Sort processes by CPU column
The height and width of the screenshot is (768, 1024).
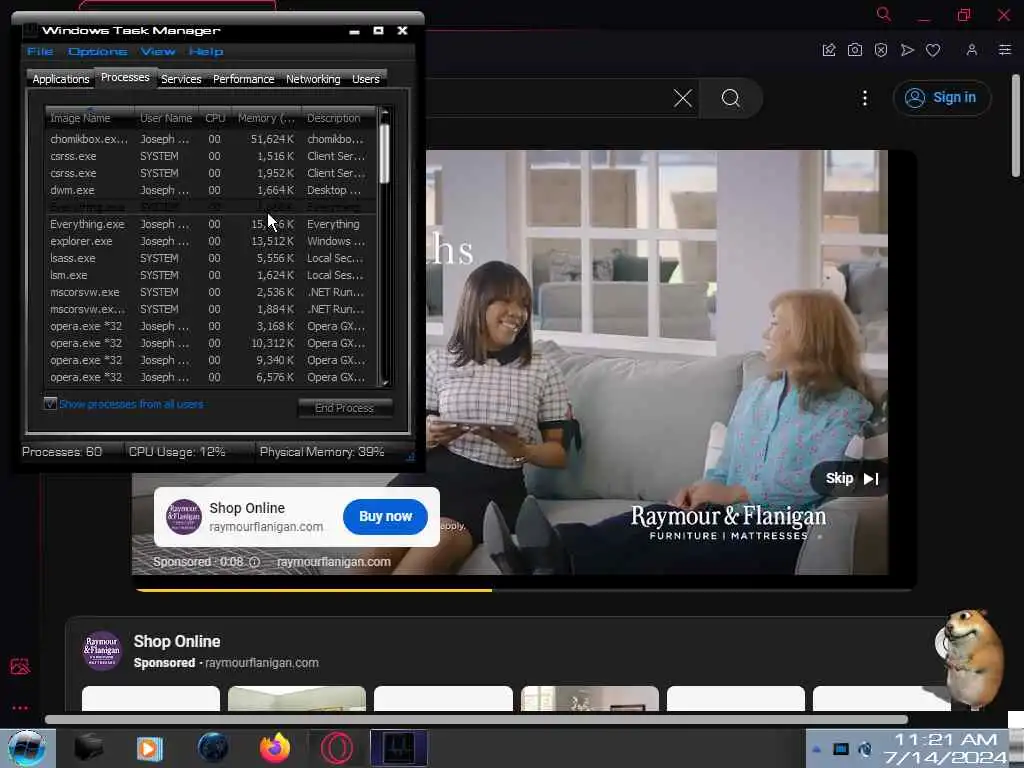pos(215,118)
